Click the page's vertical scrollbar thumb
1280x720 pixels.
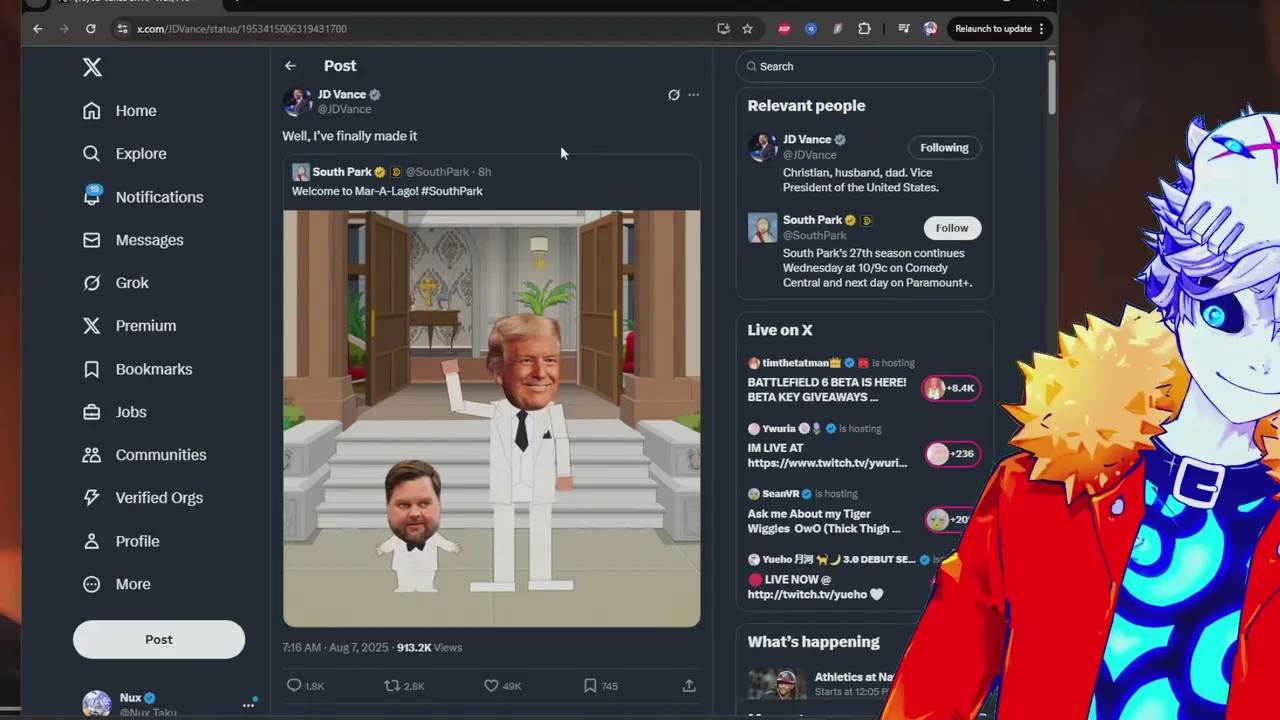coord(1052,85)
